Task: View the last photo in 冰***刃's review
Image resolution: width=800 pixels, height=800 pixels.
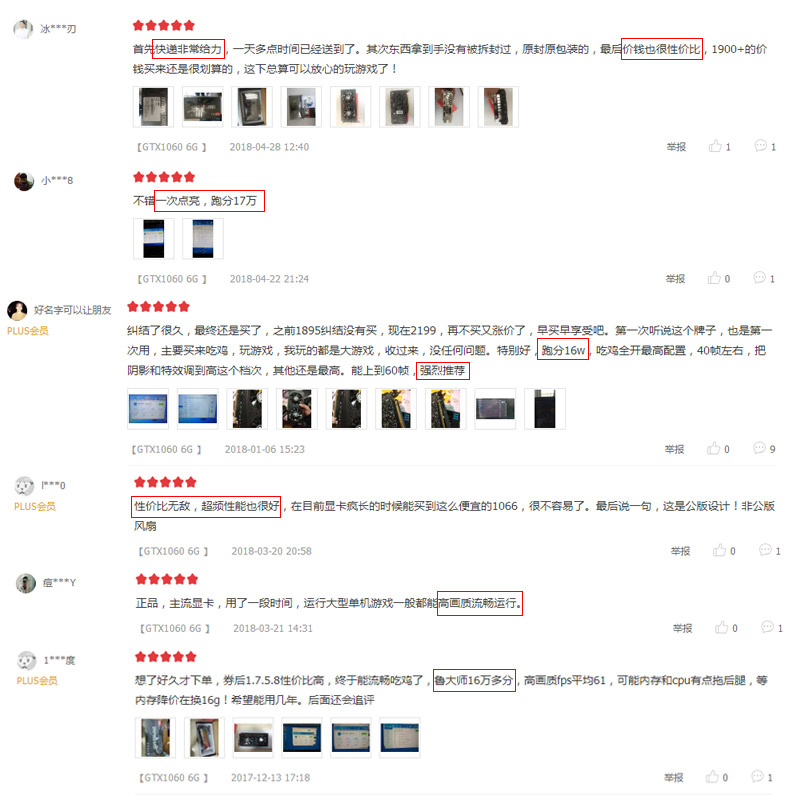Action: tap(498, 107)
